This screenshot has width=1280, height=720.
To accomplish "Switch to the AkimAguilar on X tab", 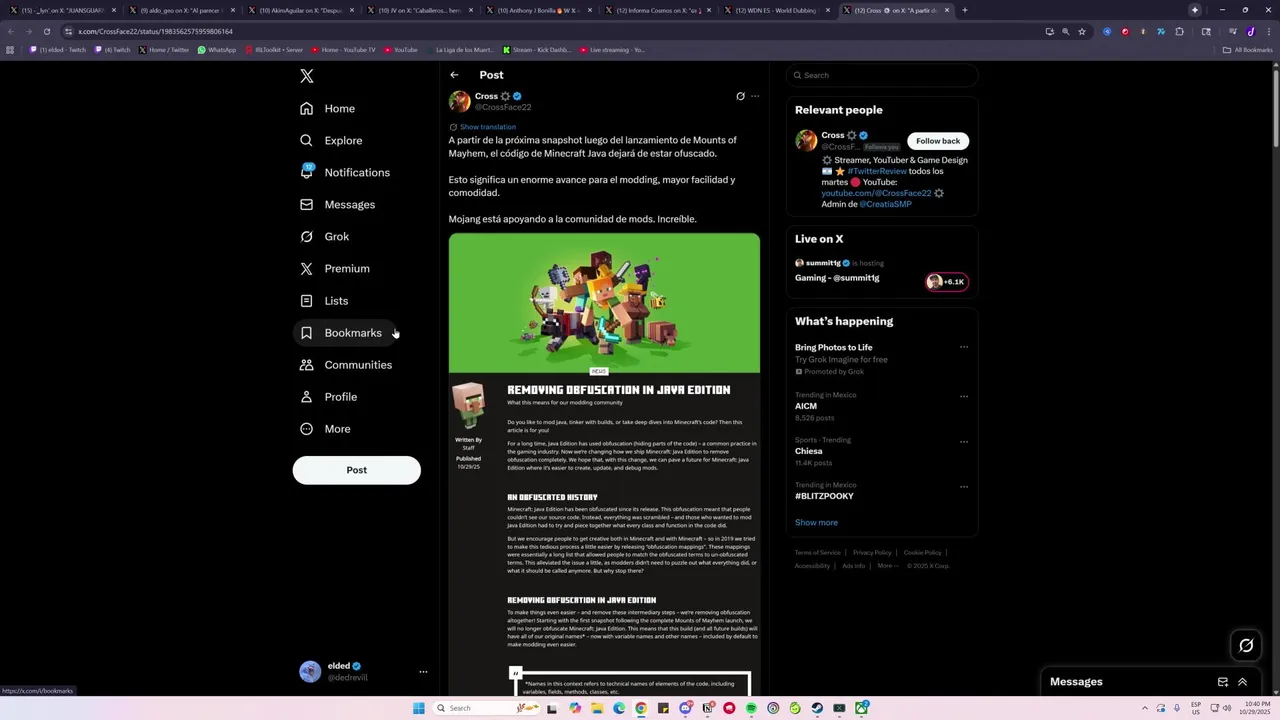I will tap(300, 10).
